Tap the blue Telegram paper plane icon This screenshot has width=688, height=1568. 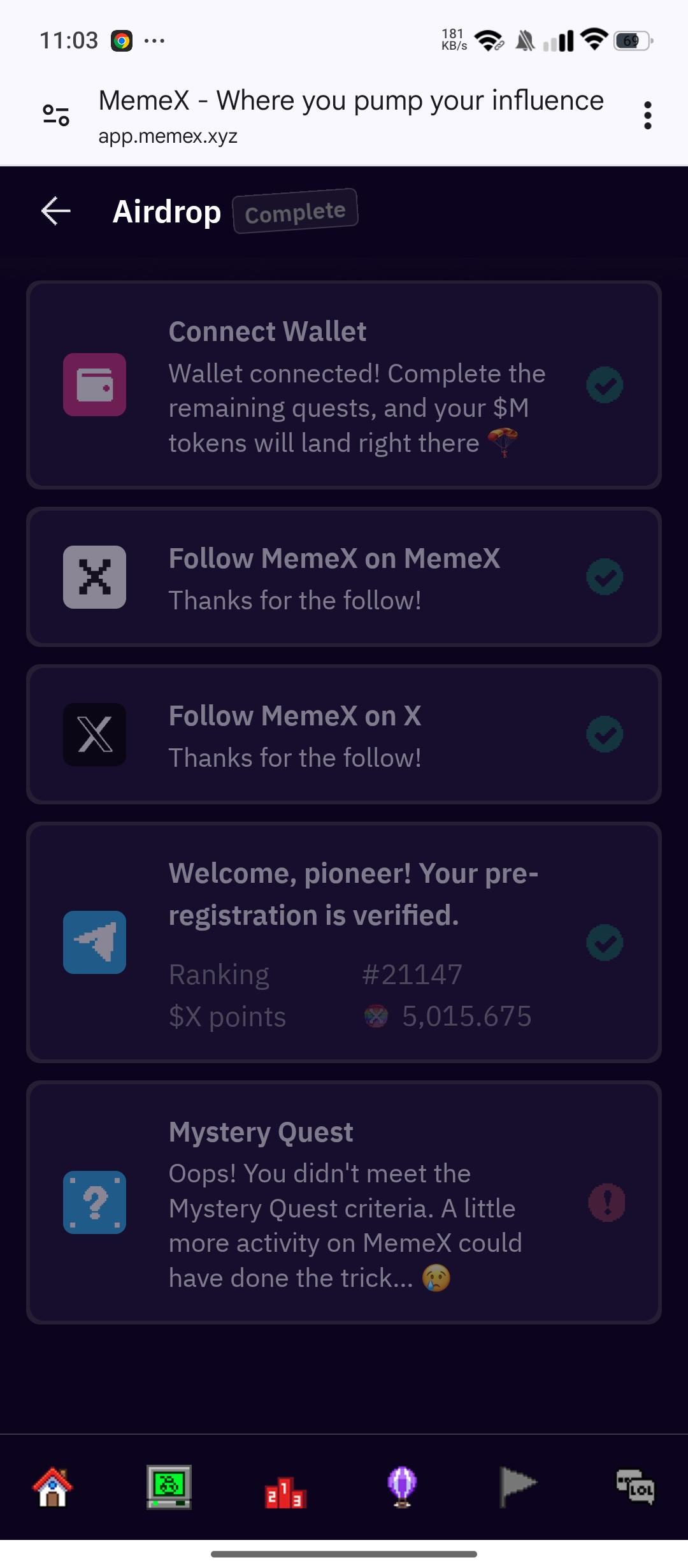(94, 942)
